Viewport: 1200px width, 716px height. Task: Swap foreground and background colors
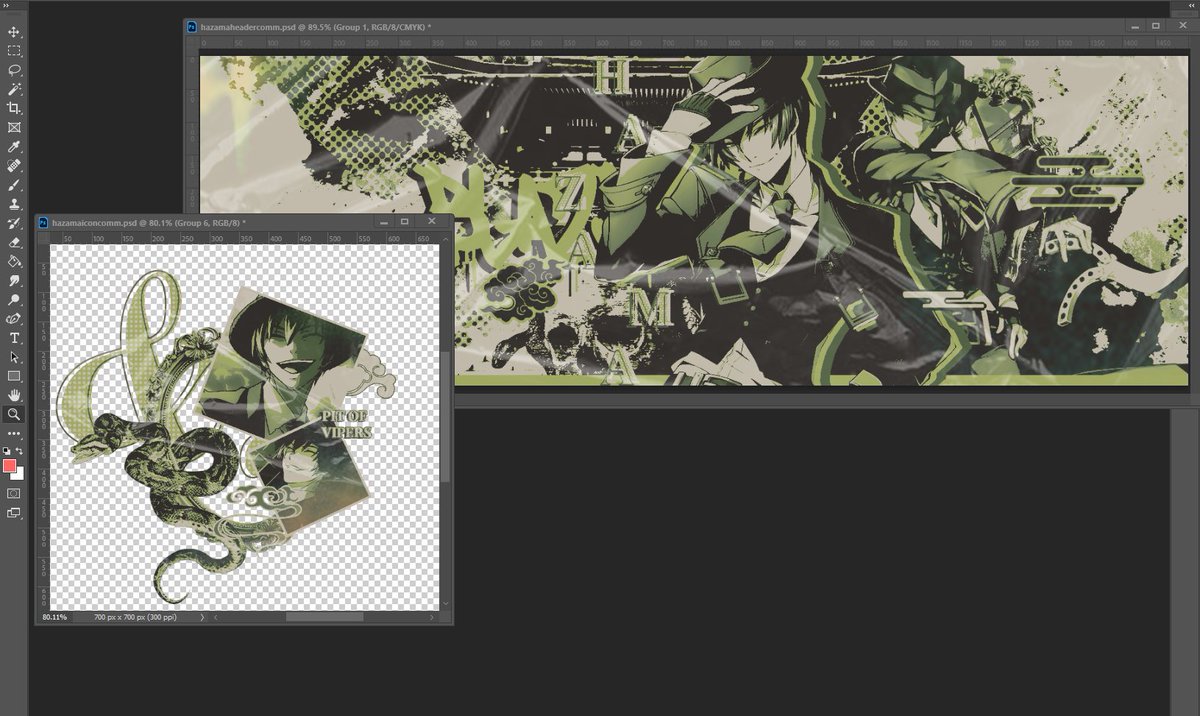pos(19,451)
